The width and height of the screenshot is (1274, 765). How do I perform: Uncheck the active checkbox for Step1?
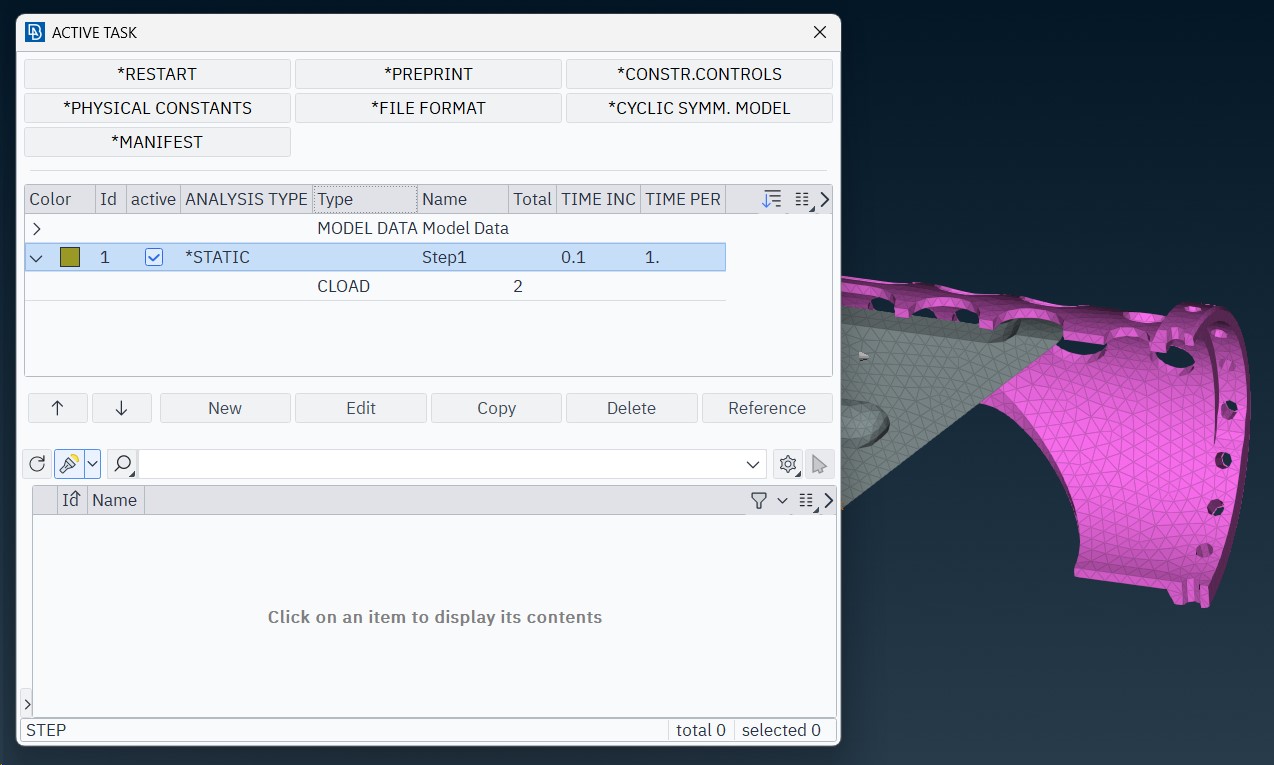153,257
